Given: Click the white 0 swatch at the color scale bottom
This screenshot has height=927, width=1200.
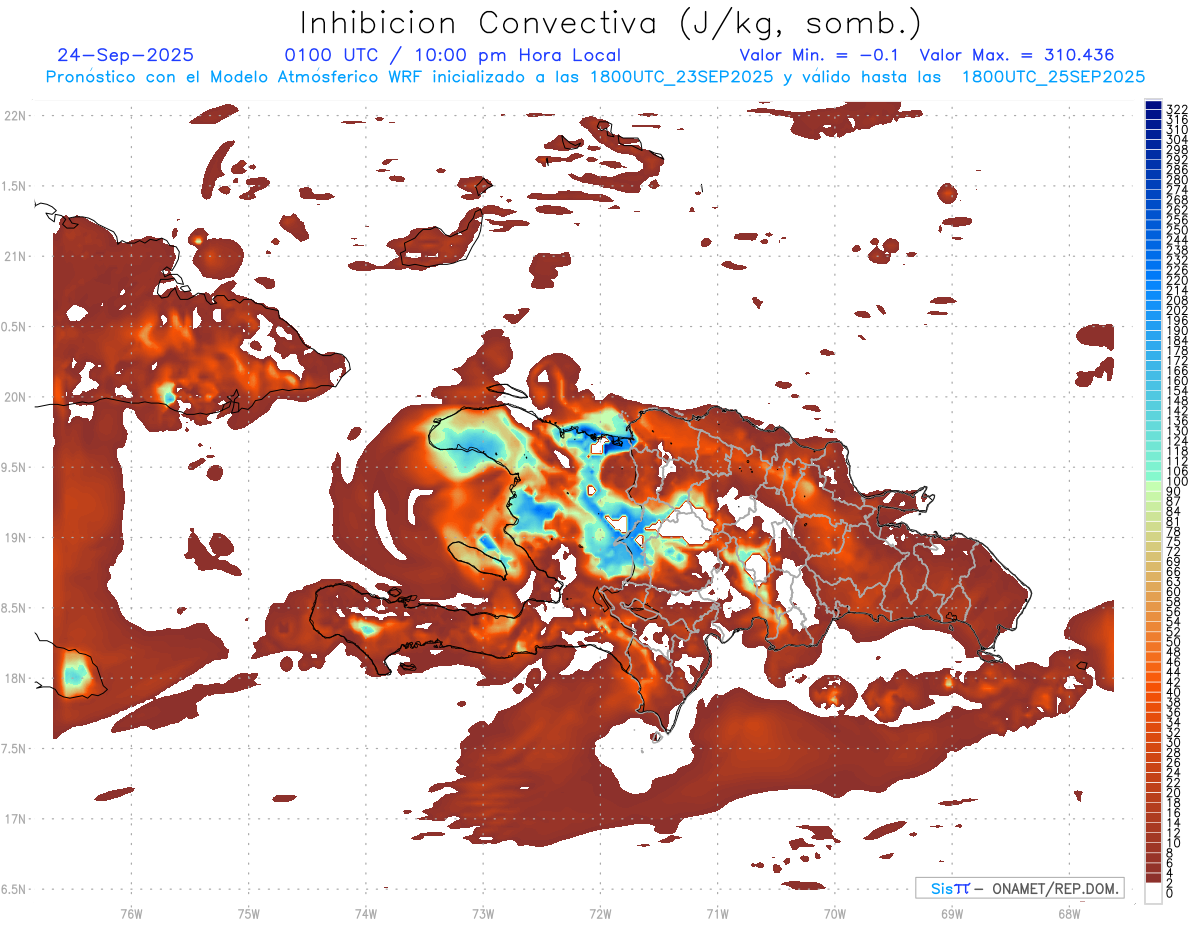Looking at the screenshot, I should coord(1153,893).
